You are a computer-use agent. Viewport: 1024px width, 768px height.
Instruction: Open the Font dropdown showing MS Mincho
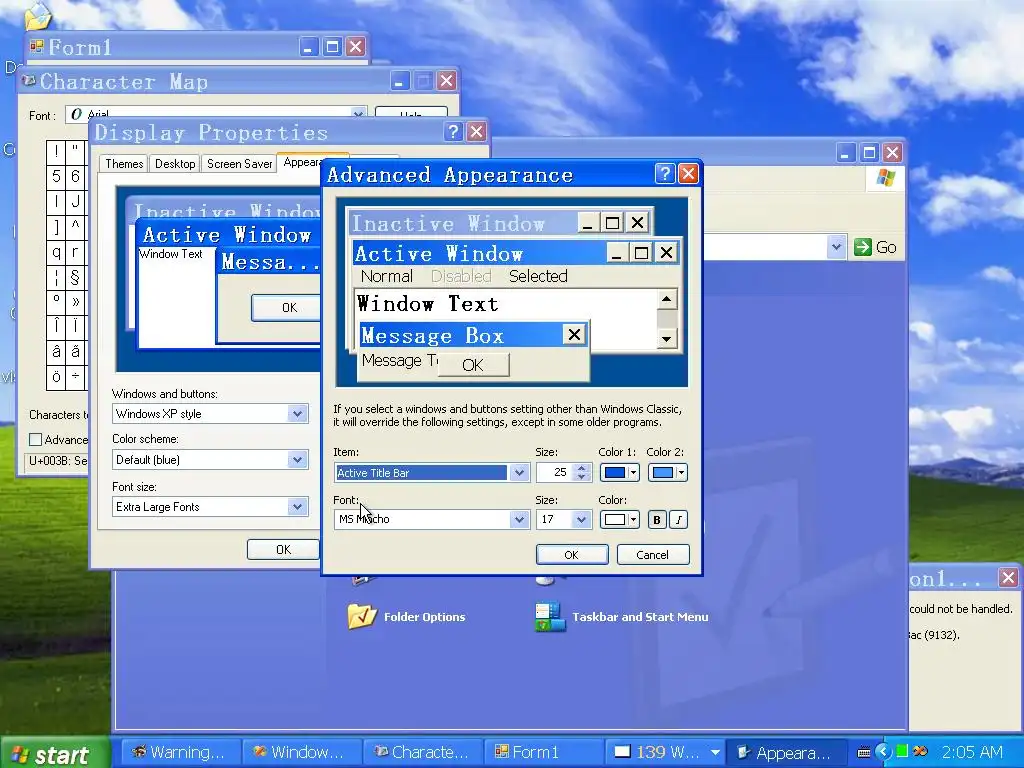(519, 519)
